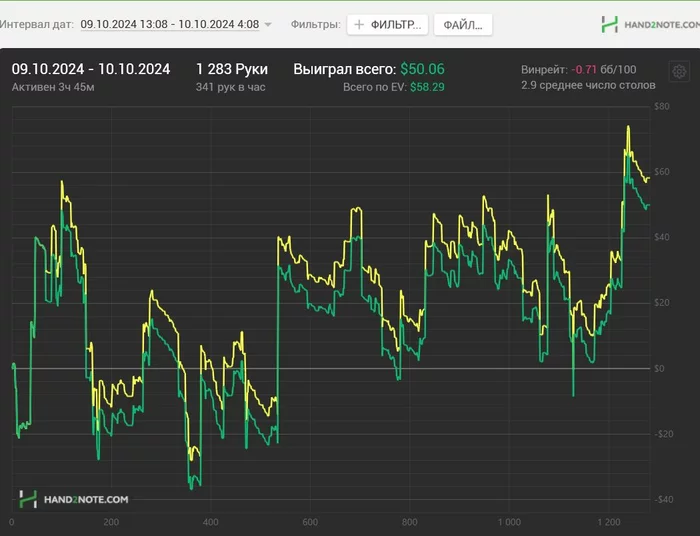Open the chart settings gear icon
Viewport: 700px width, 536px height.
tap(679, 71)
